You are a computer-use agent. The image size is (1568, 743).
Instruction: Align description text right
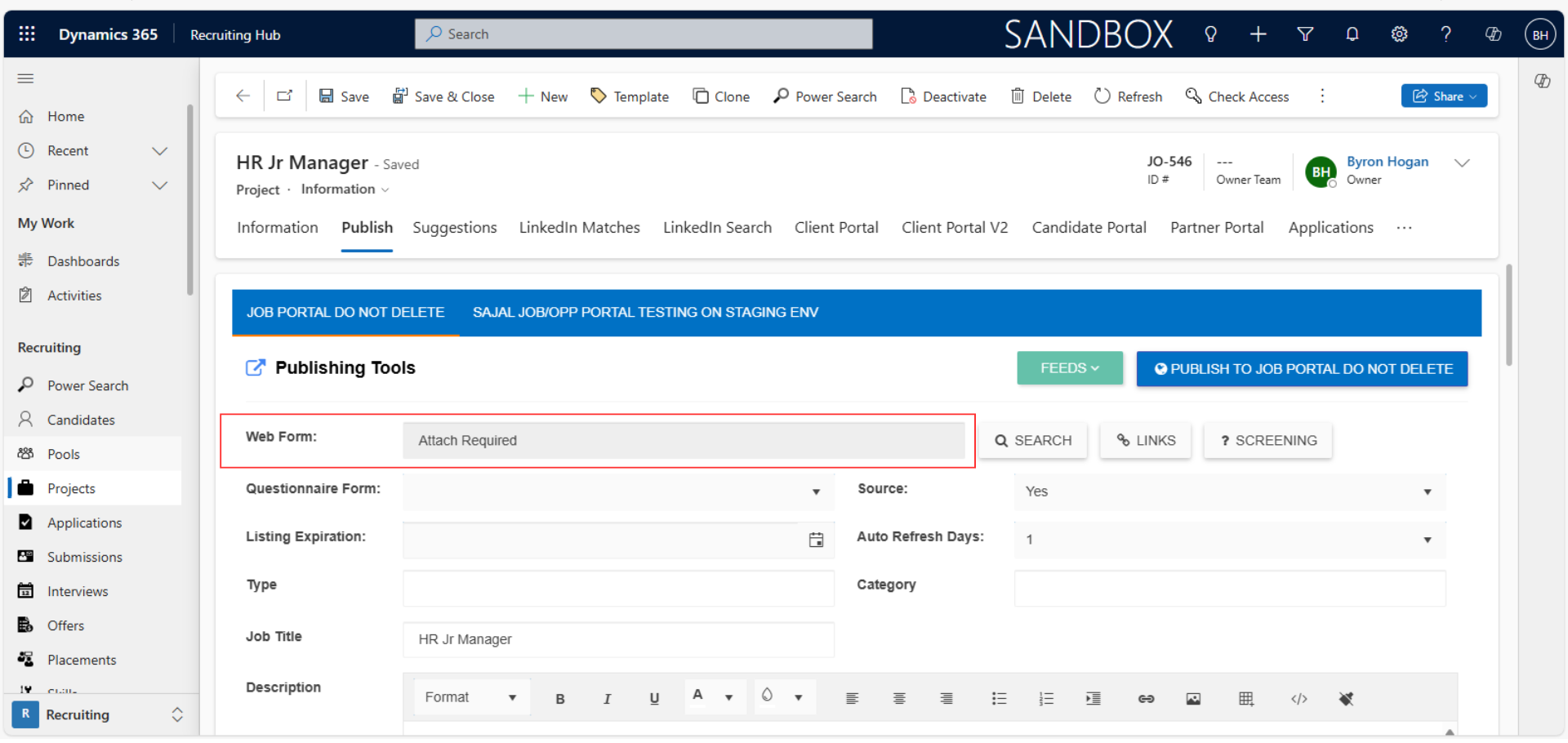click(x=947, y=699)
